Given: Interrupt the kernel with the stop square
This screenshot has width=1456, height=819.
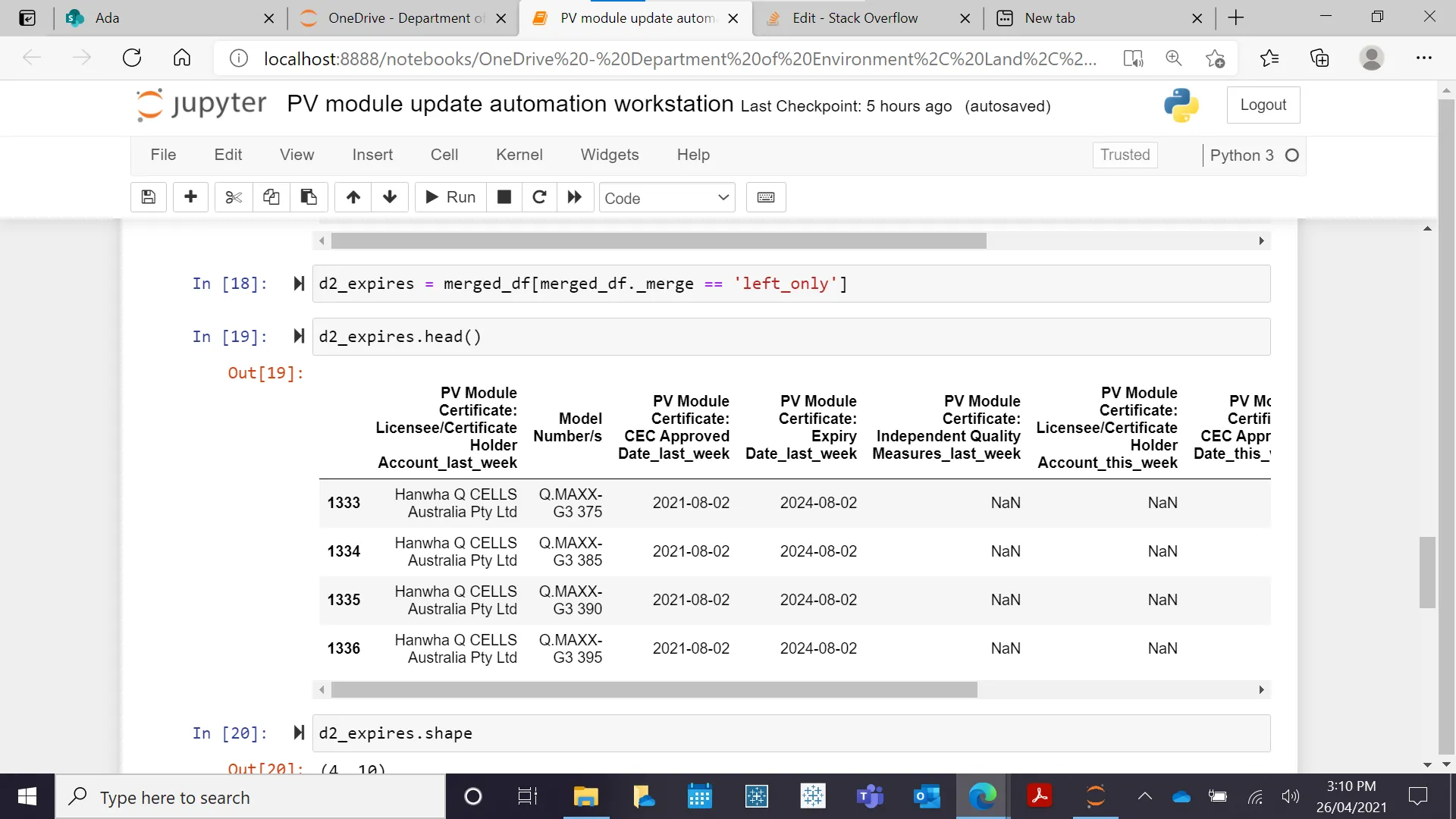Looking at the screenshot, I should point(504,197).
